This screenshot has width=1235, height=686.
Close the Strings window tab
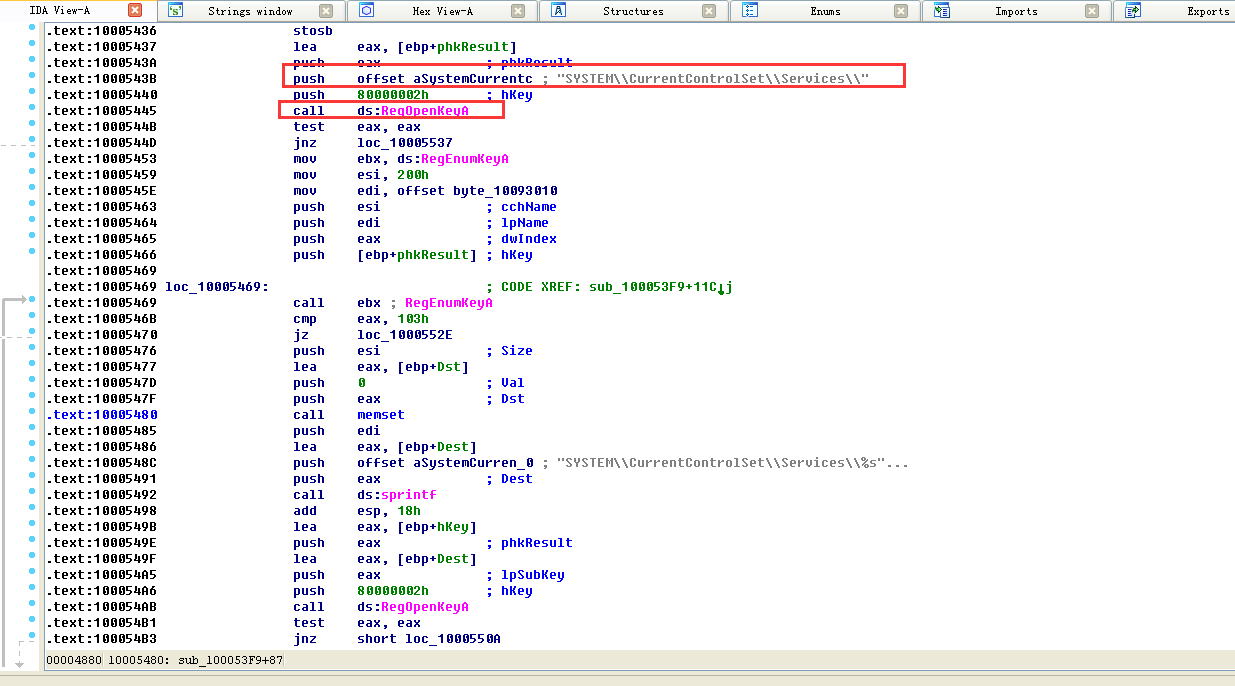[x=326, y=11]
